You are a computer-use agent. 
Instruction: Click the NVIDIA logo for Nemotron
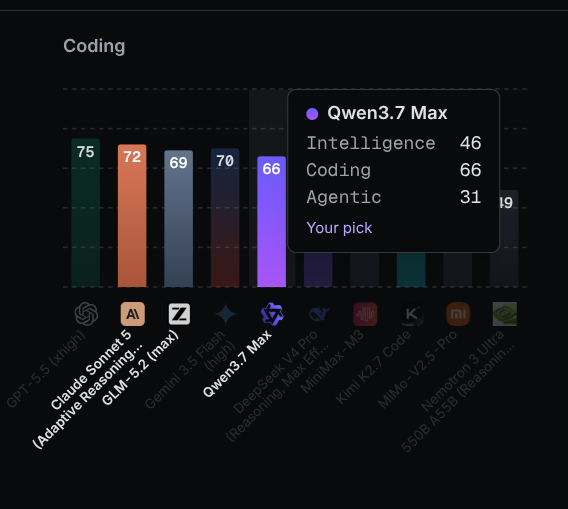[x=505, y=314]
